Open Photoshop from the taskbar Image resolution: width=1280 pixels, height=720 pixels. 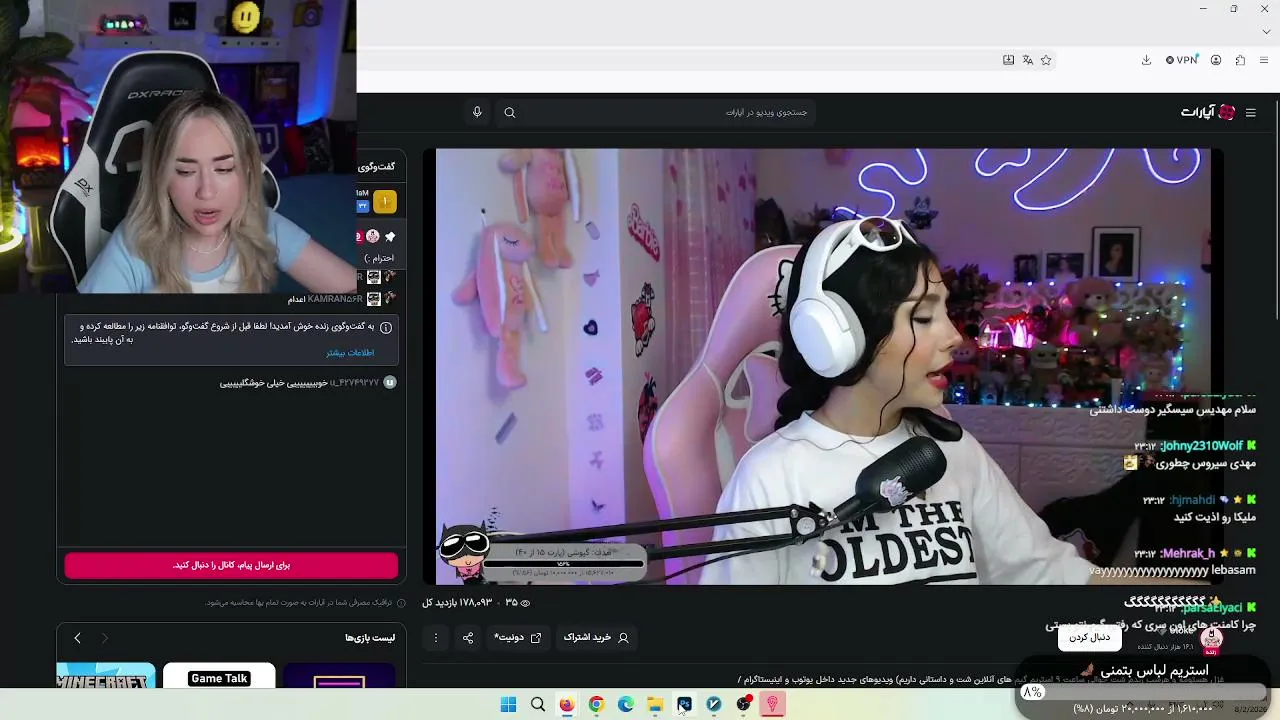(684, 705)
